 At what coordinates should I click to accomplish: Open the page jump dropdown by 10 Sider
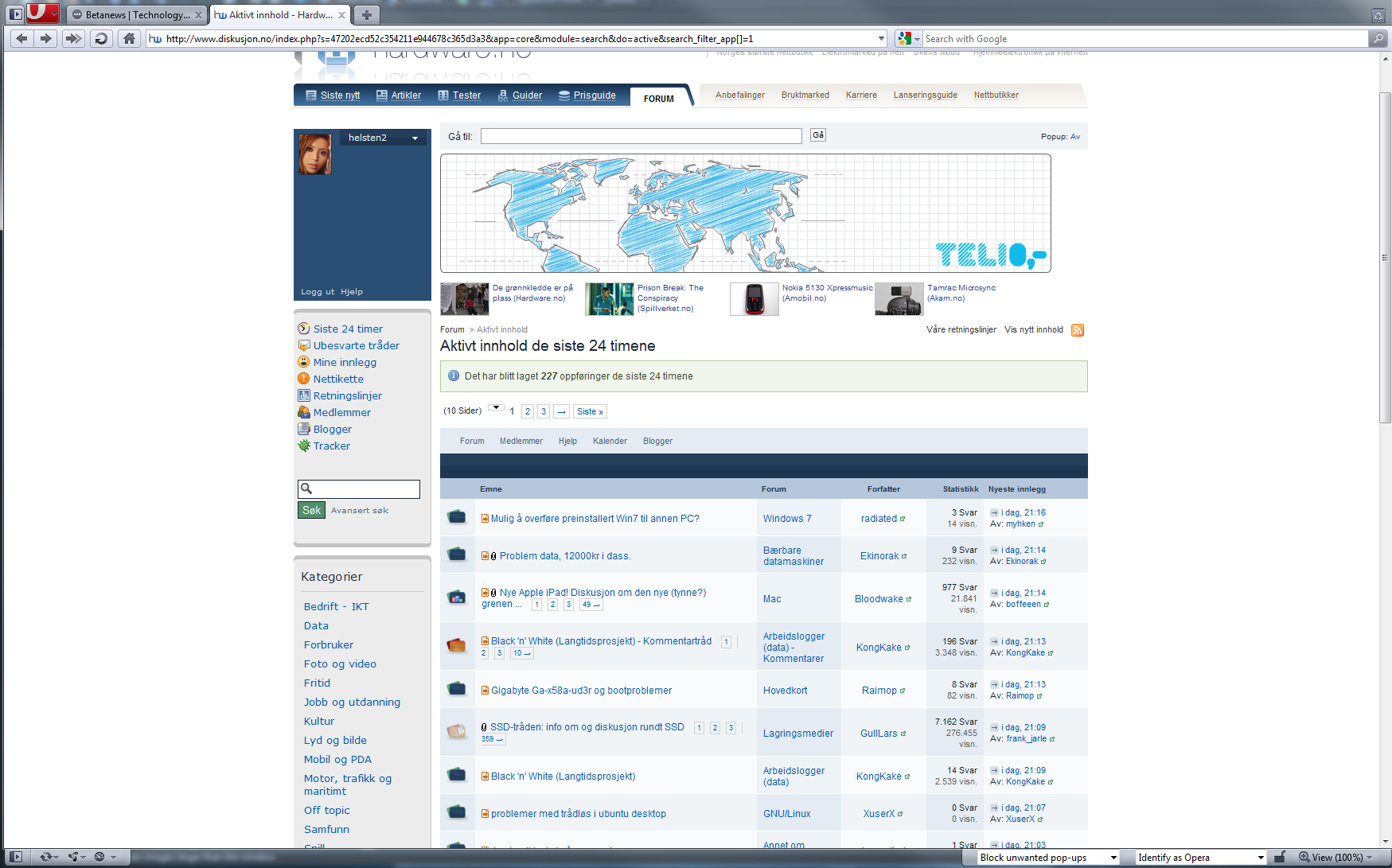pyautogui.click(x=495, y=409)
